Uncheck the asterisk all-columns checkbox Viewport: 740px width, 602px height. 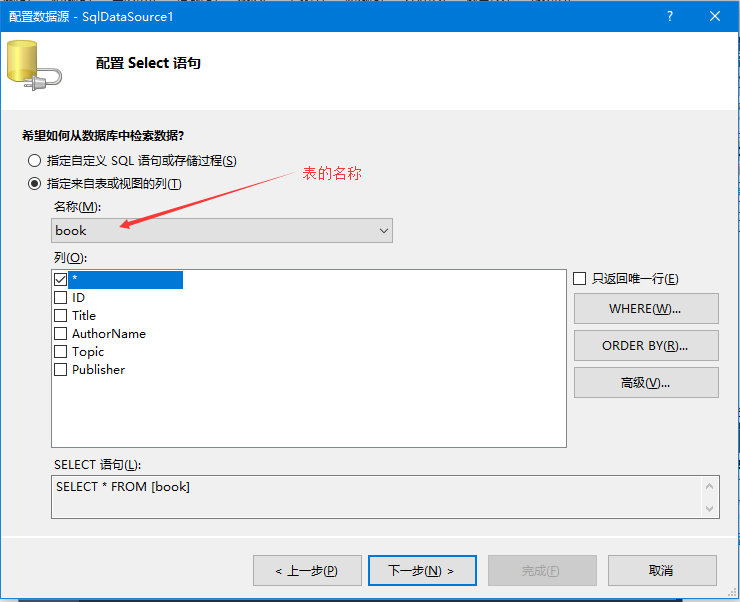pos(61,280)
